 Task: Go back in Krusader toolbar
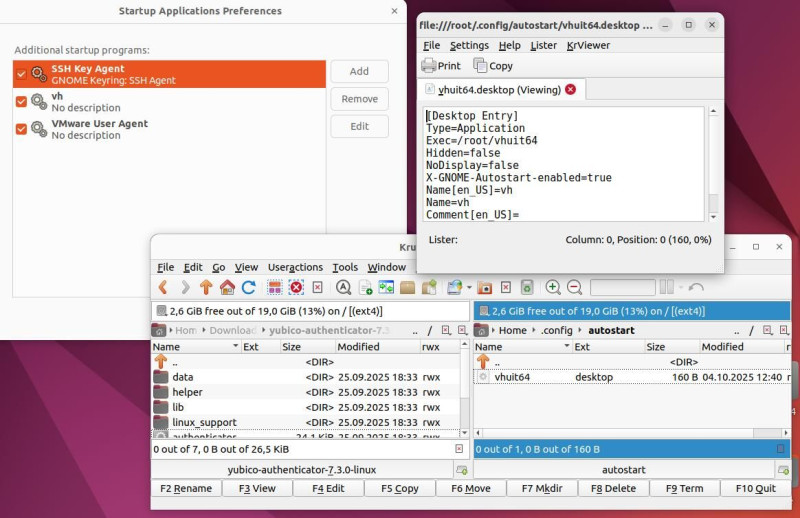[163, 288]
